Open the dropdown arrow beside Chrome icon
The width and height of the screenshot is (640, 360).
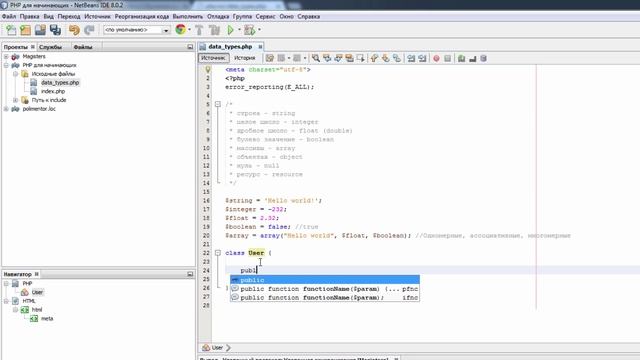189,30
